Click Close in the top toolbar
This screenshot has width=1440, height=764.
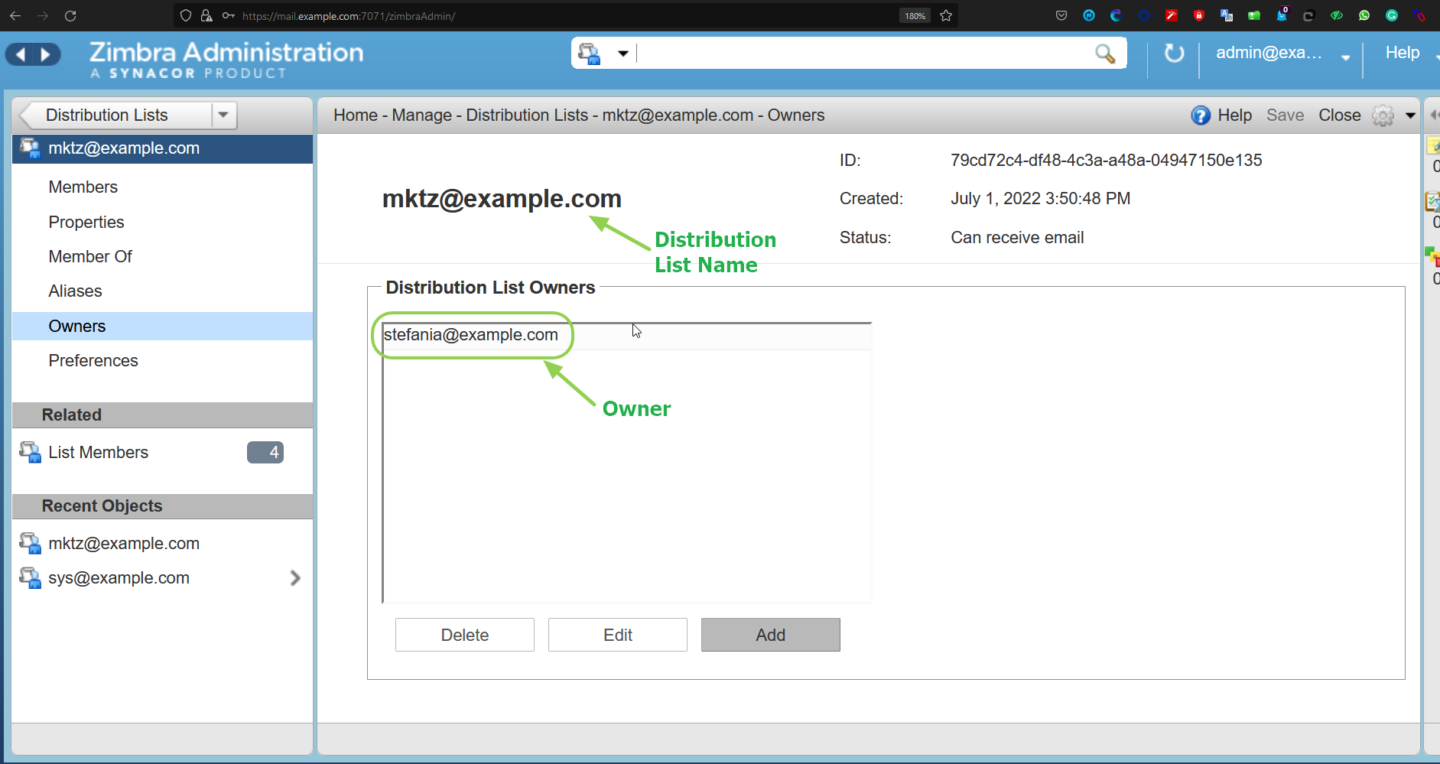[x=1339, y=115]
